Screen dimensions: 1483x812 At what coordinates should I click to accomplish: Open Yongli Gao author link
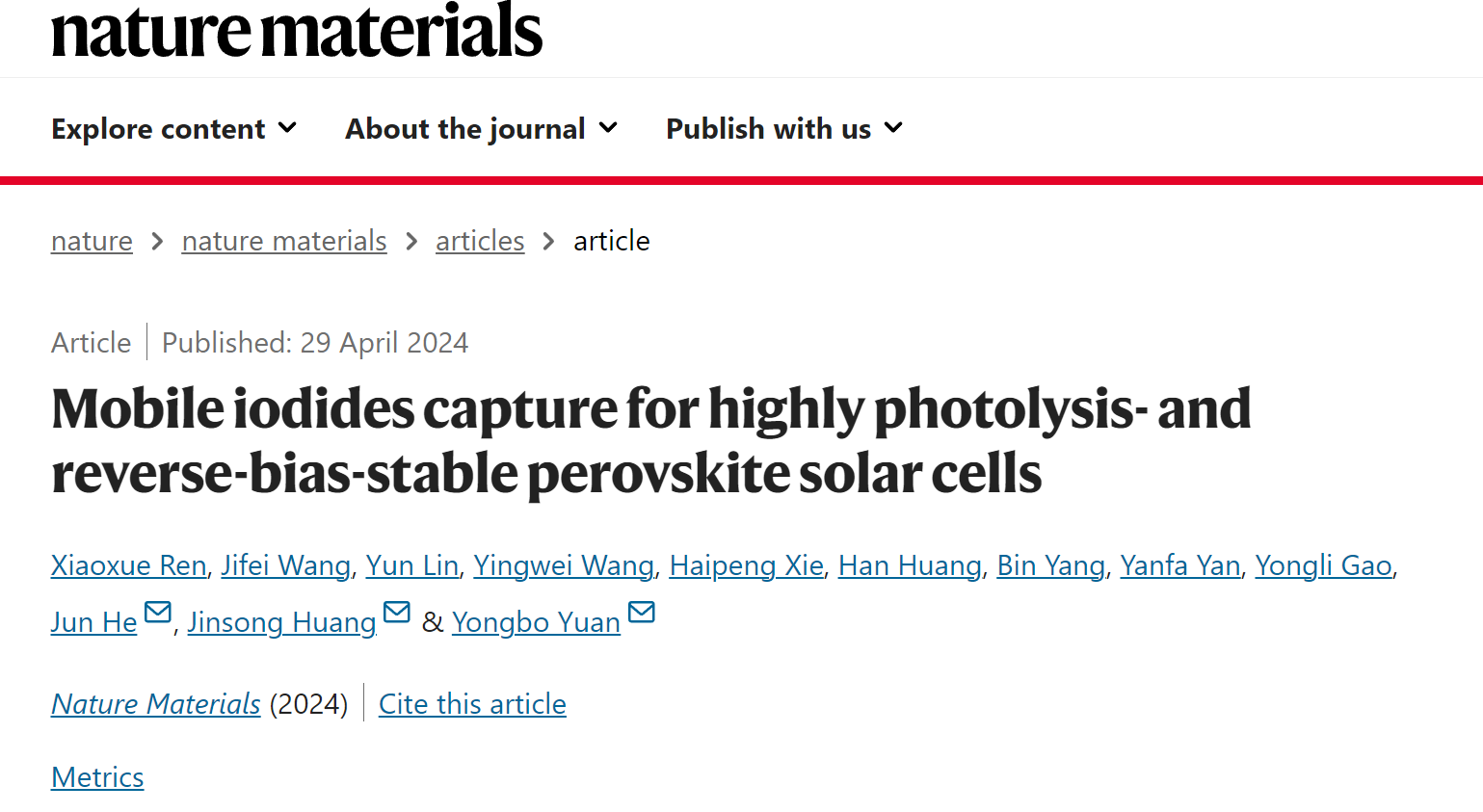tap(1324, 565)
